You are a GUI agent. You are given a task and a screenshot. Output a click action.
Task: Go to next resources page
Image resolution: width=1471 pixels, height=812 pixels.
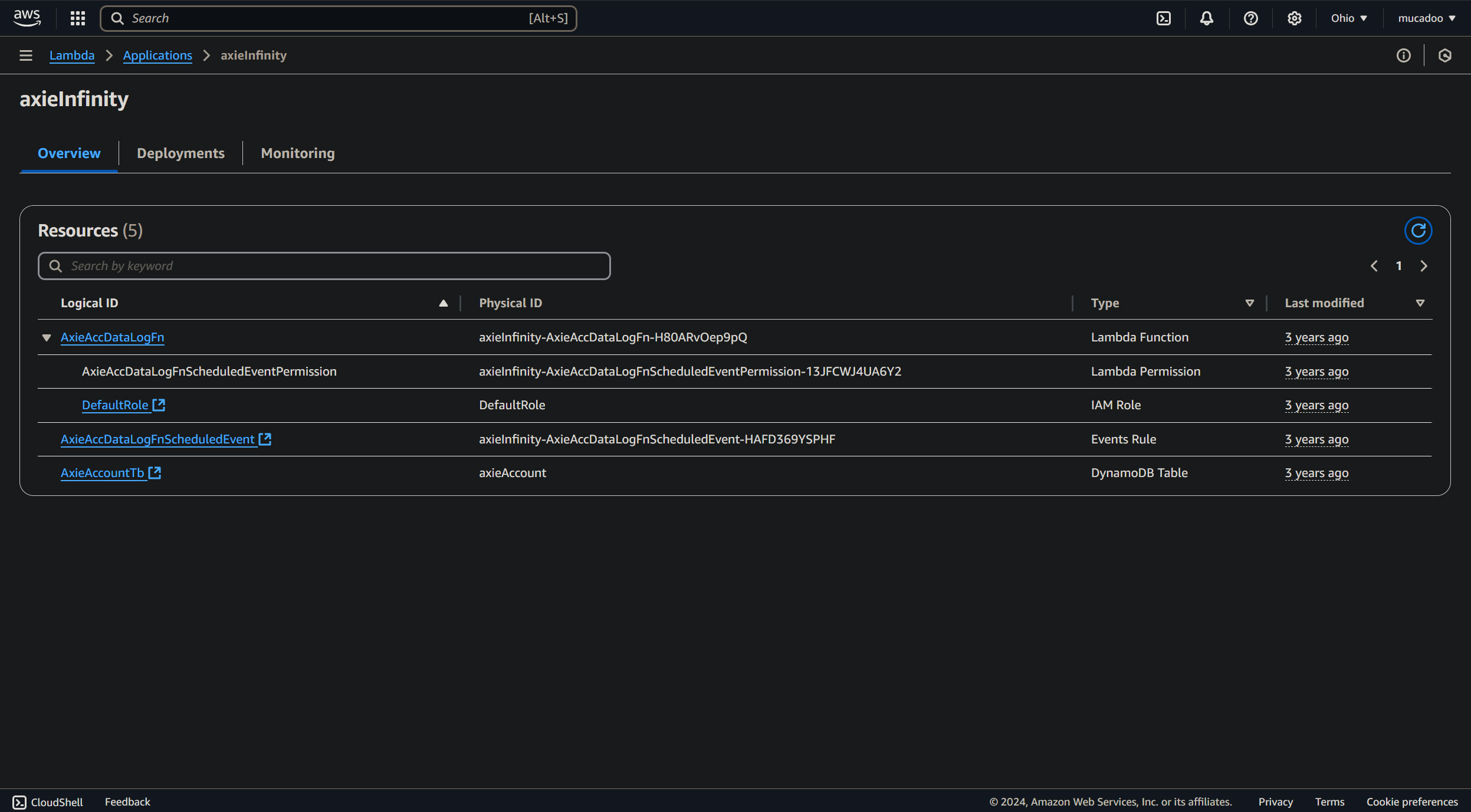click(x=1424, y=266)
